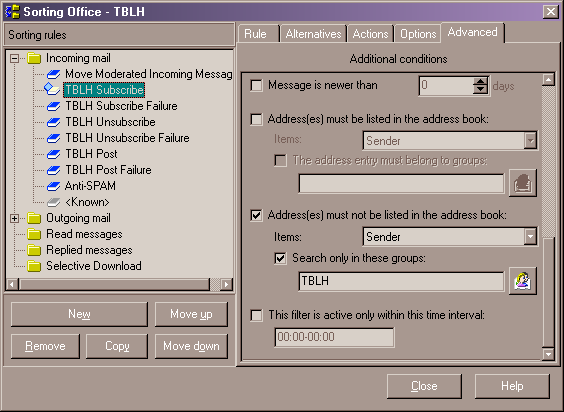The height and width of the screenshot is (412, 564).
Task: Click the Close button
Action: coord(424,386)
